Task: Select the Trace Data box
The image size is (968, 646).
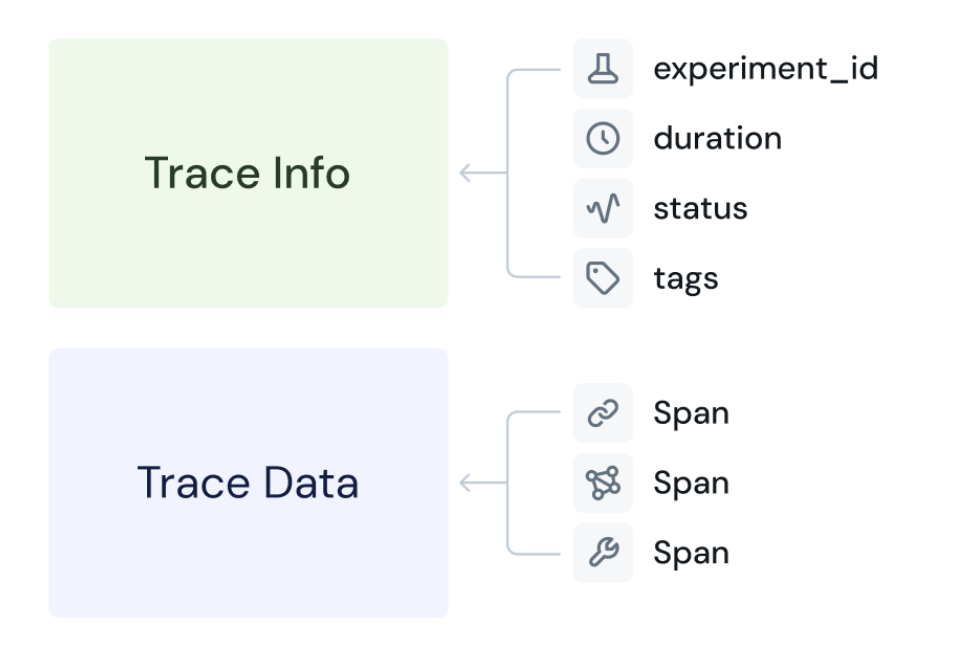Action: pos(247,483)
